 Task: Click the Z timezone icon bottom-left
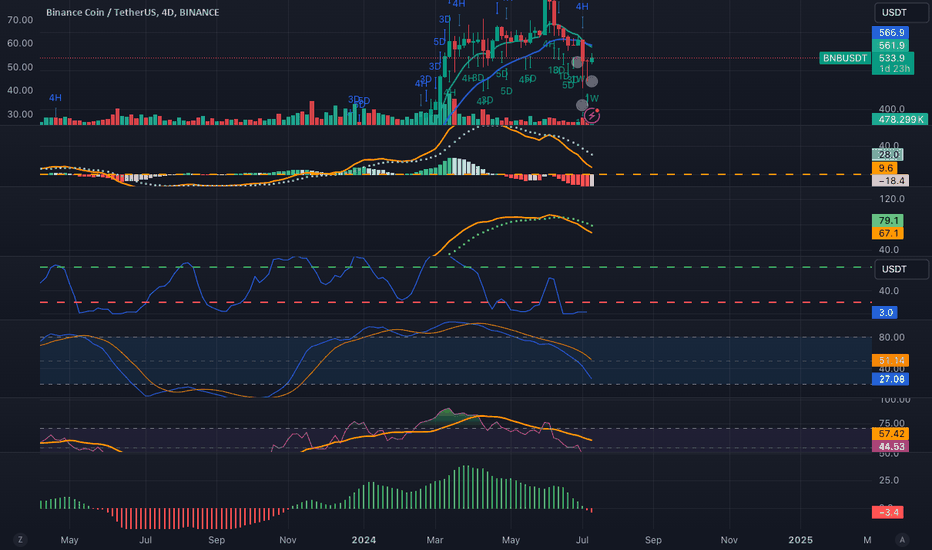(20, 540)
